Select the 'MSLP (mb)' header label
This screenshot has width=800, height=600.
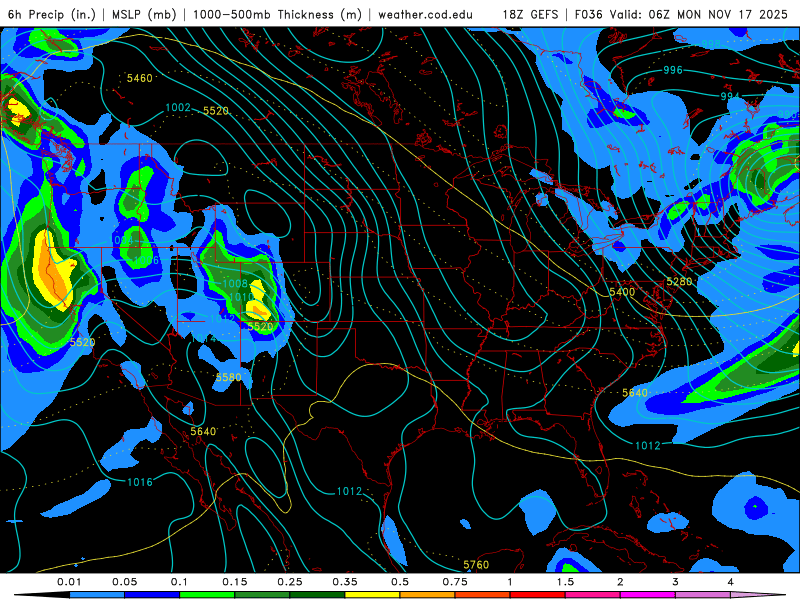[x=144, y=14]
